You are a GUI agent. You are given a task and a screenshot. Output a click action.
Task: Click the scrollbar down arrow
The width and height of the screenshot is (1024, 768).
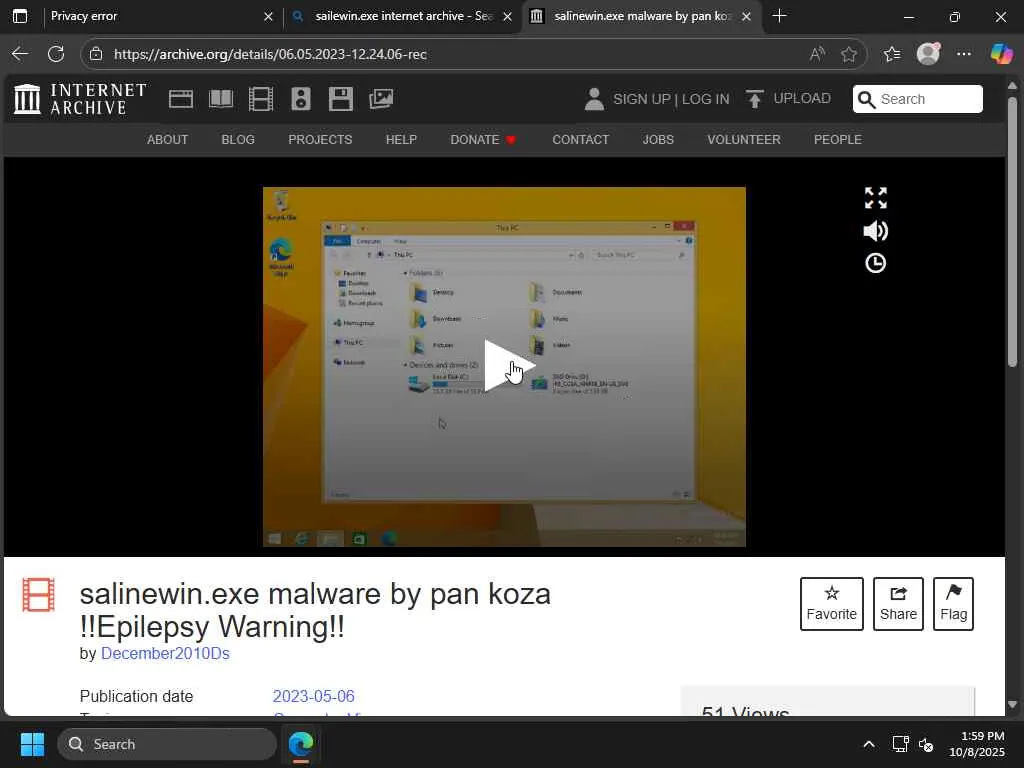click(1012, 704)
